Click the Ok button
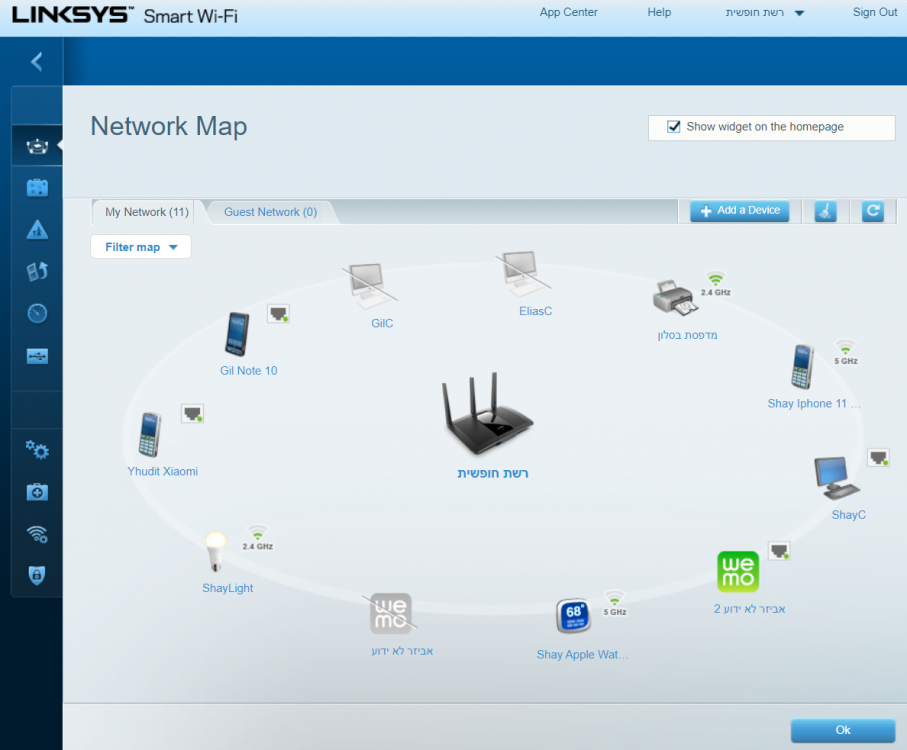Image resolution: width=907 pixels, height=750 pixels. coord(843,730)
